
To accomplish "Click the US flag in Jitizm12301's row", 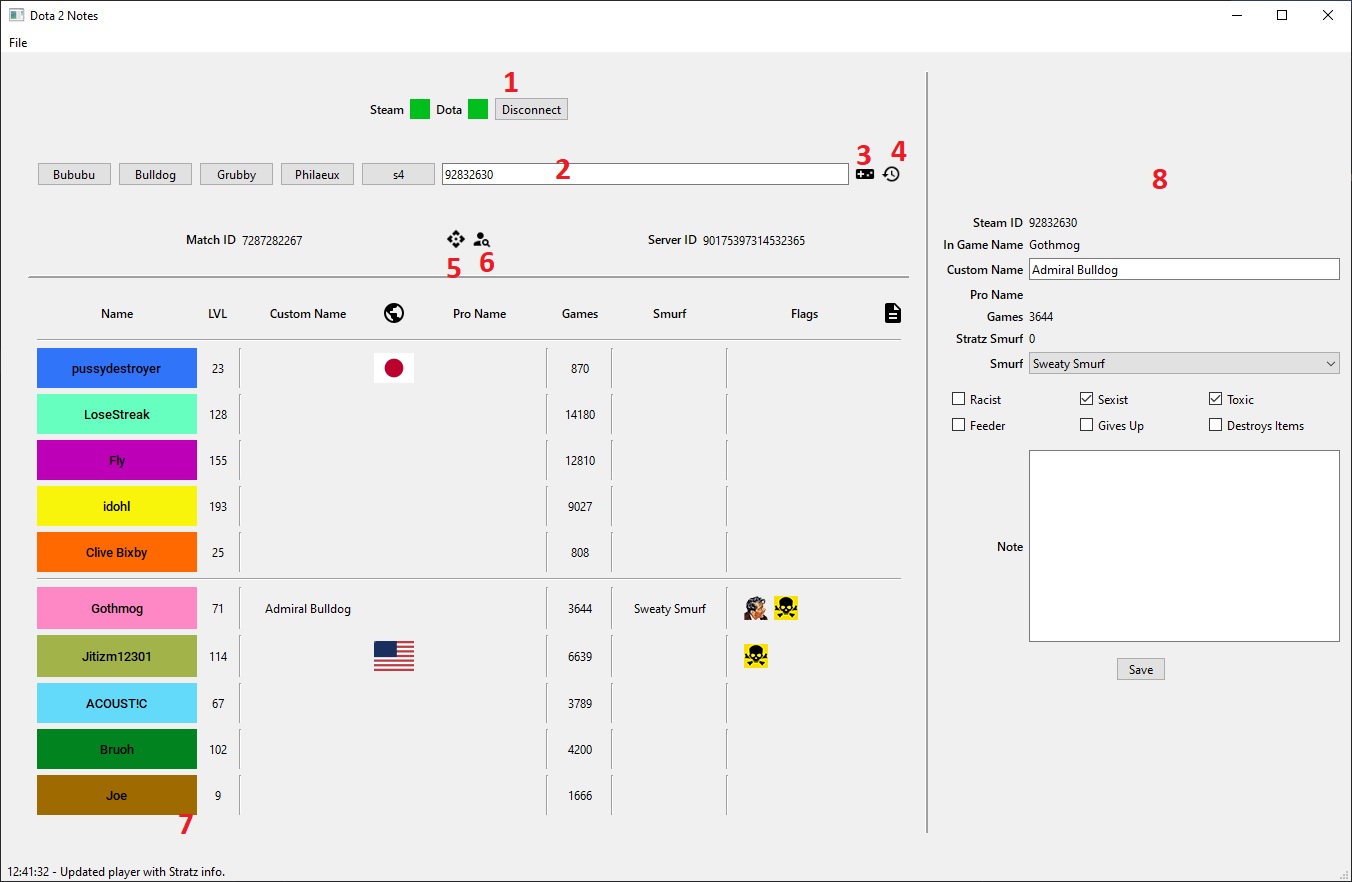I will [394, 656].
